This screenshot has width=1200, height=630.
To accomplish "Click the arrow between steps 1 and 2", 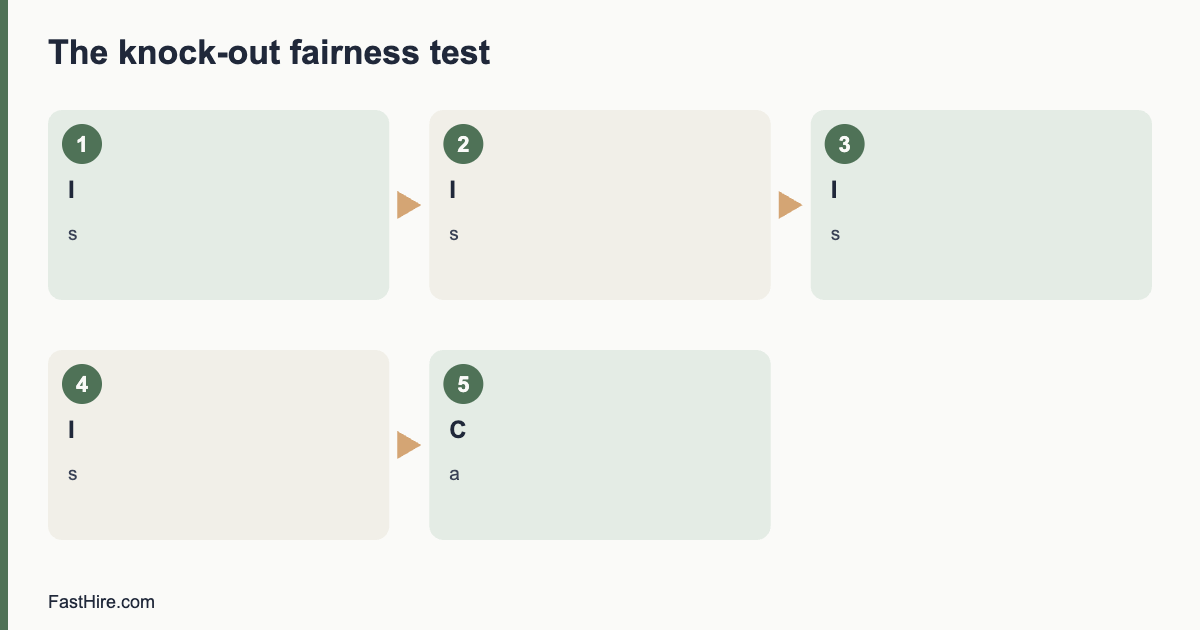I will (409, 205).
